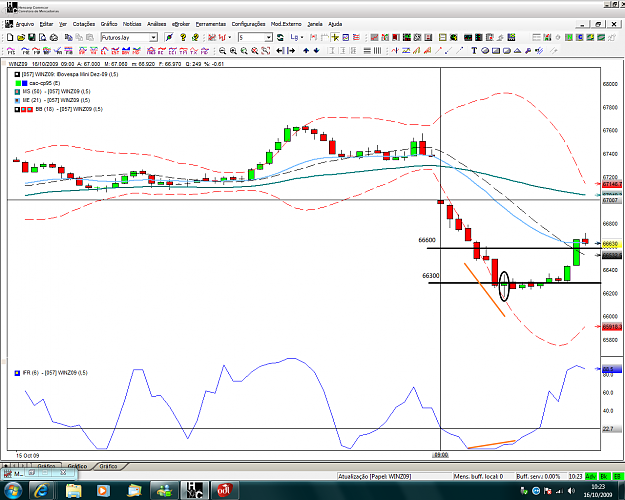This screenshot has width=625, height=500.
Task: Open the Arquivo menu
Action: 25,24
